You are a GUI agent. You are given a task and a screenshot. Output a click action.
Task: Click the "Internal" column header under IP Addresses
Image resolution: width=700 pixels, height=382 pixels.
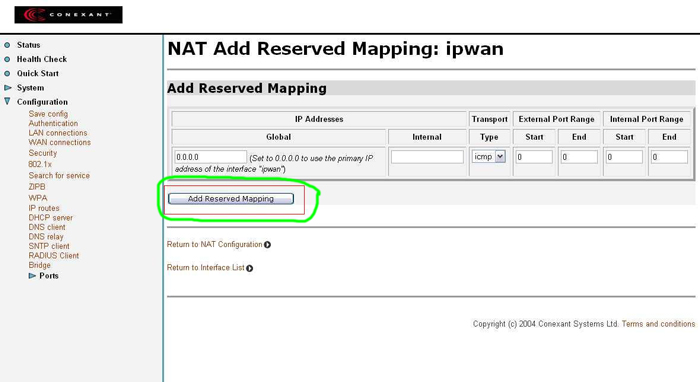tap(427, 137)
